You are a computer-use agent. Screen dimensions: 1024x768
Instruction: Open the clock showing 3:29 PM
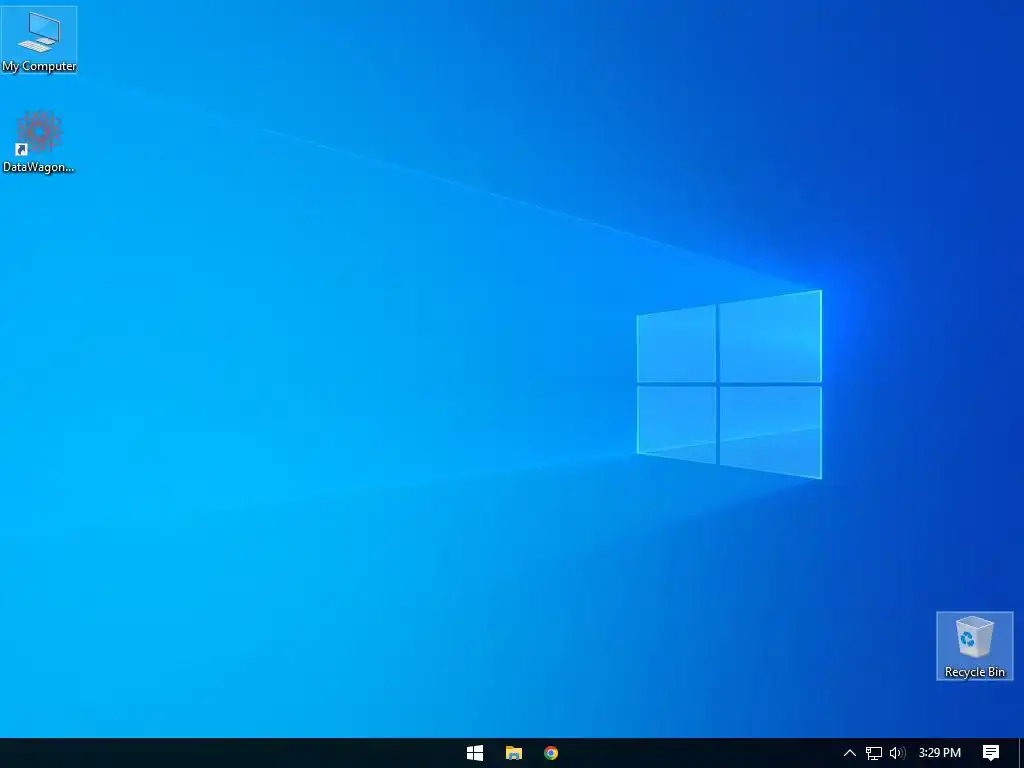coord(939,753)
